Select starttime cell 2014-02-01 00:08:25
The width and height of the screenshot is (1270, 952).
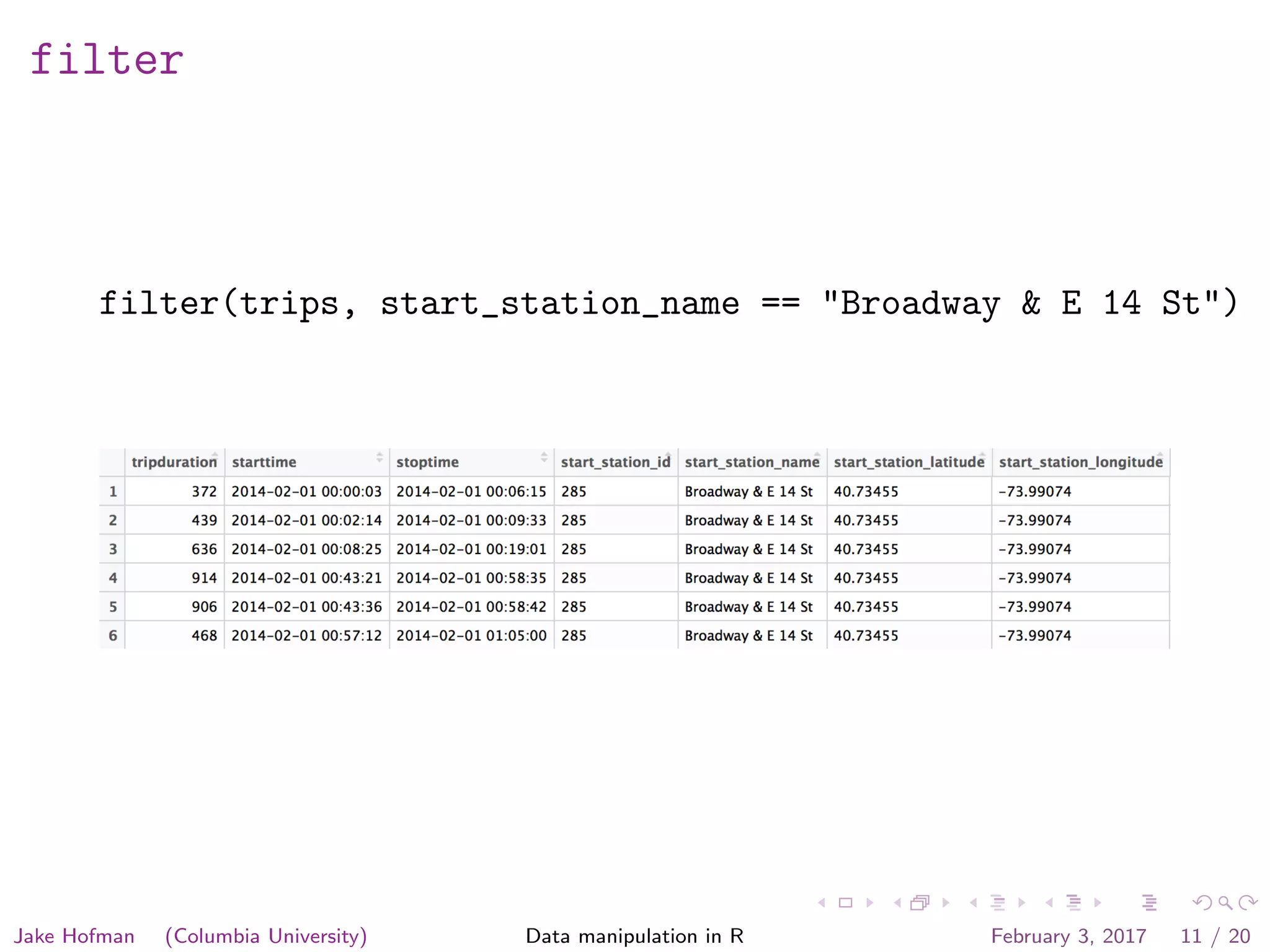(x=306, y=549)
